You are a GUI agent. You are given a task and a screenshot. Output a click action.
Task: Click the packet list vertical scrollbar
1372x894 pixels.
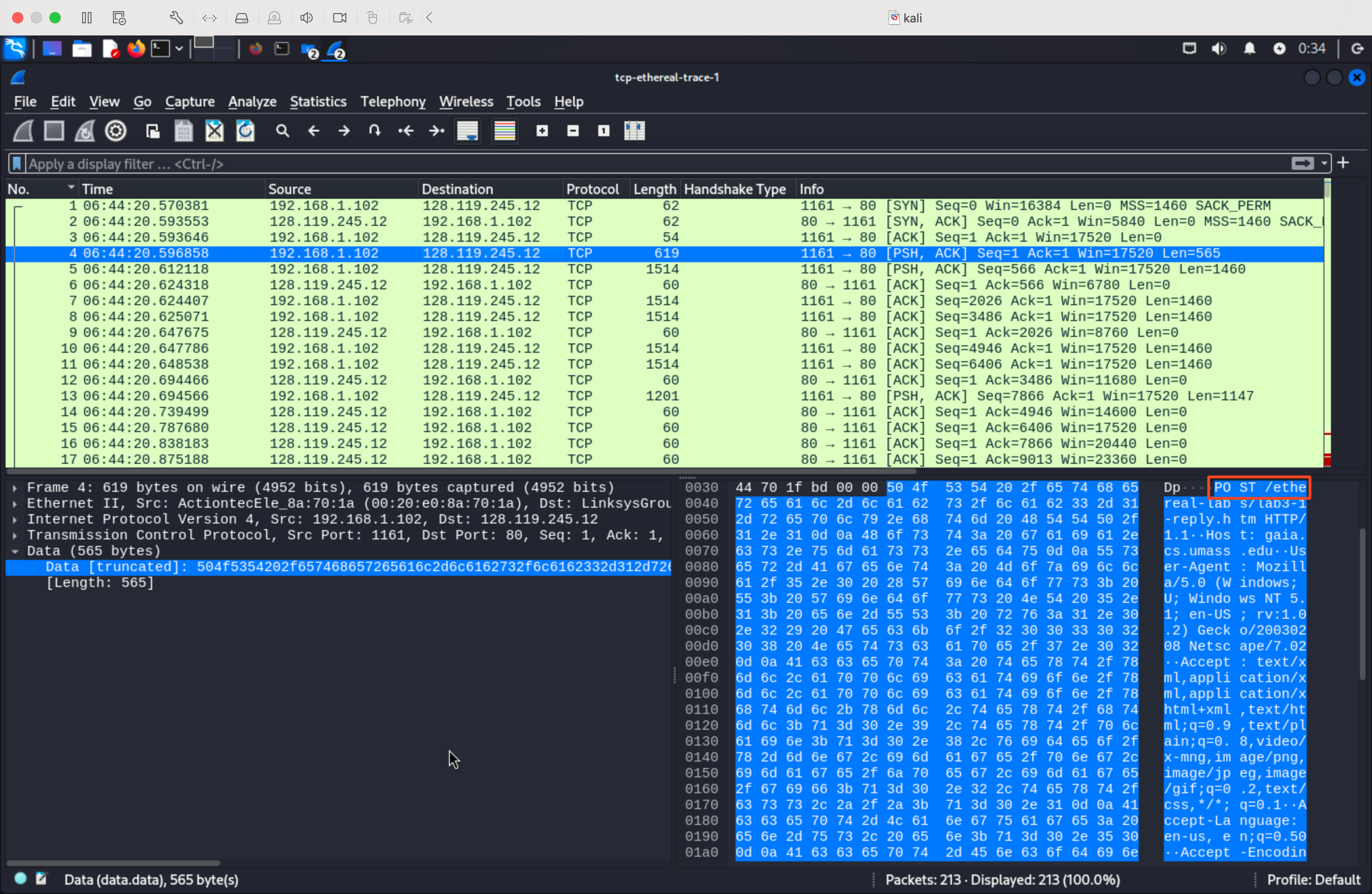(1327, 323)
